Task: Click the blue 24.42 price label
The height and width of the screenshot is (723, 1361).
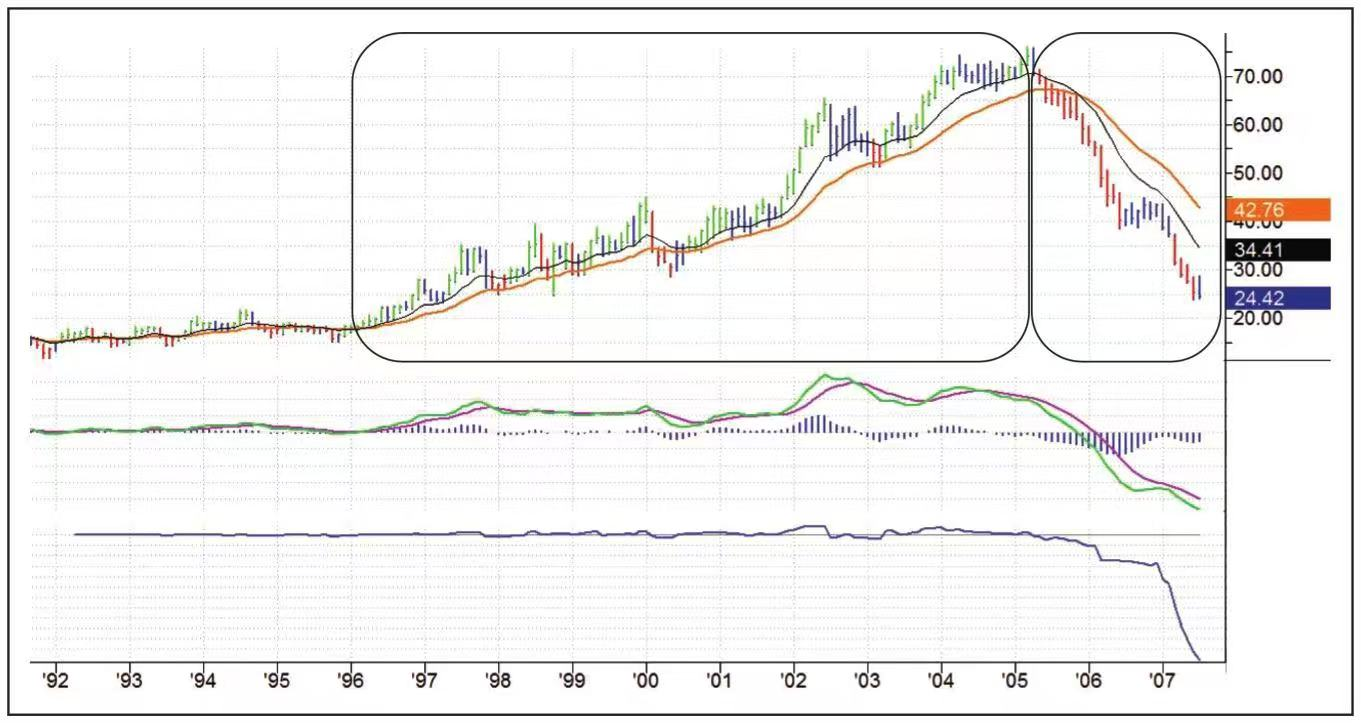Action: click(1277, 298)
